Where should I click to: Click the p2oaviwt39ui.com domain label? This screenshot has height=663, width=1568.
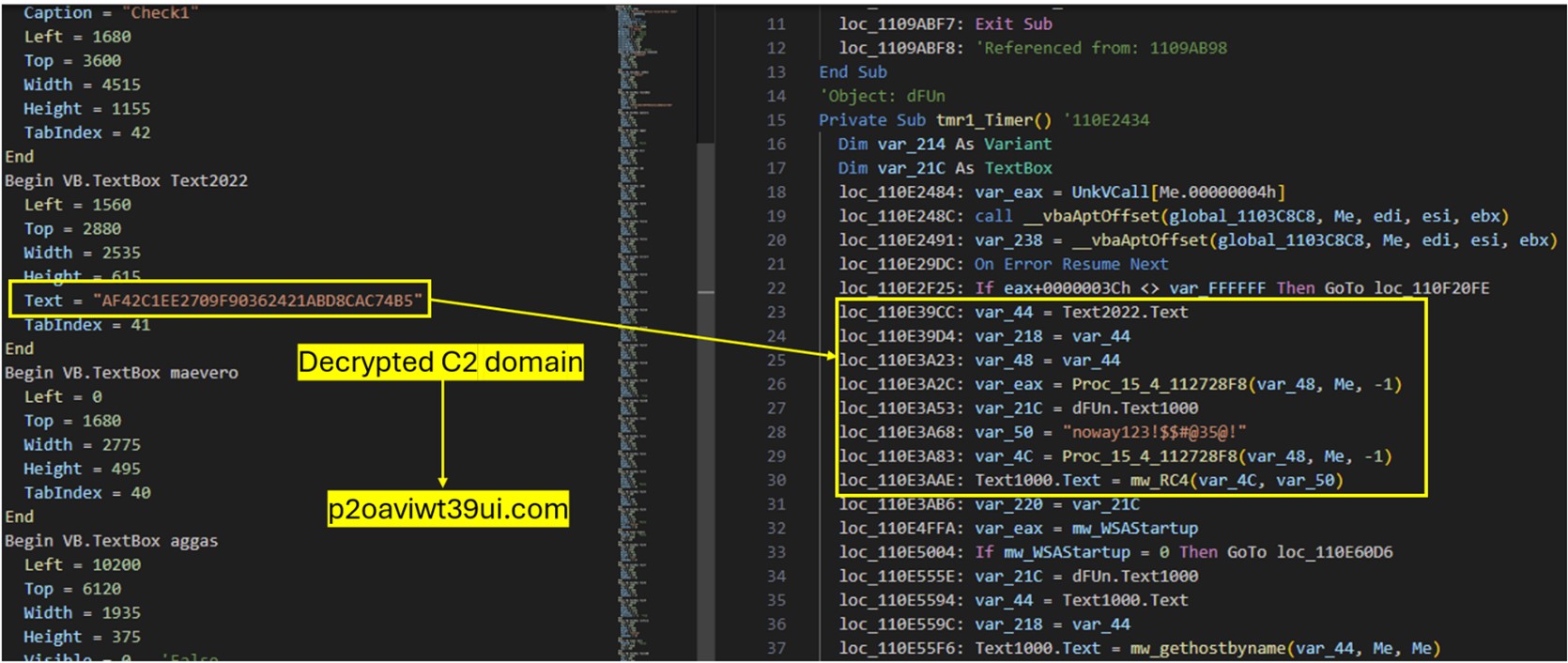448,509
